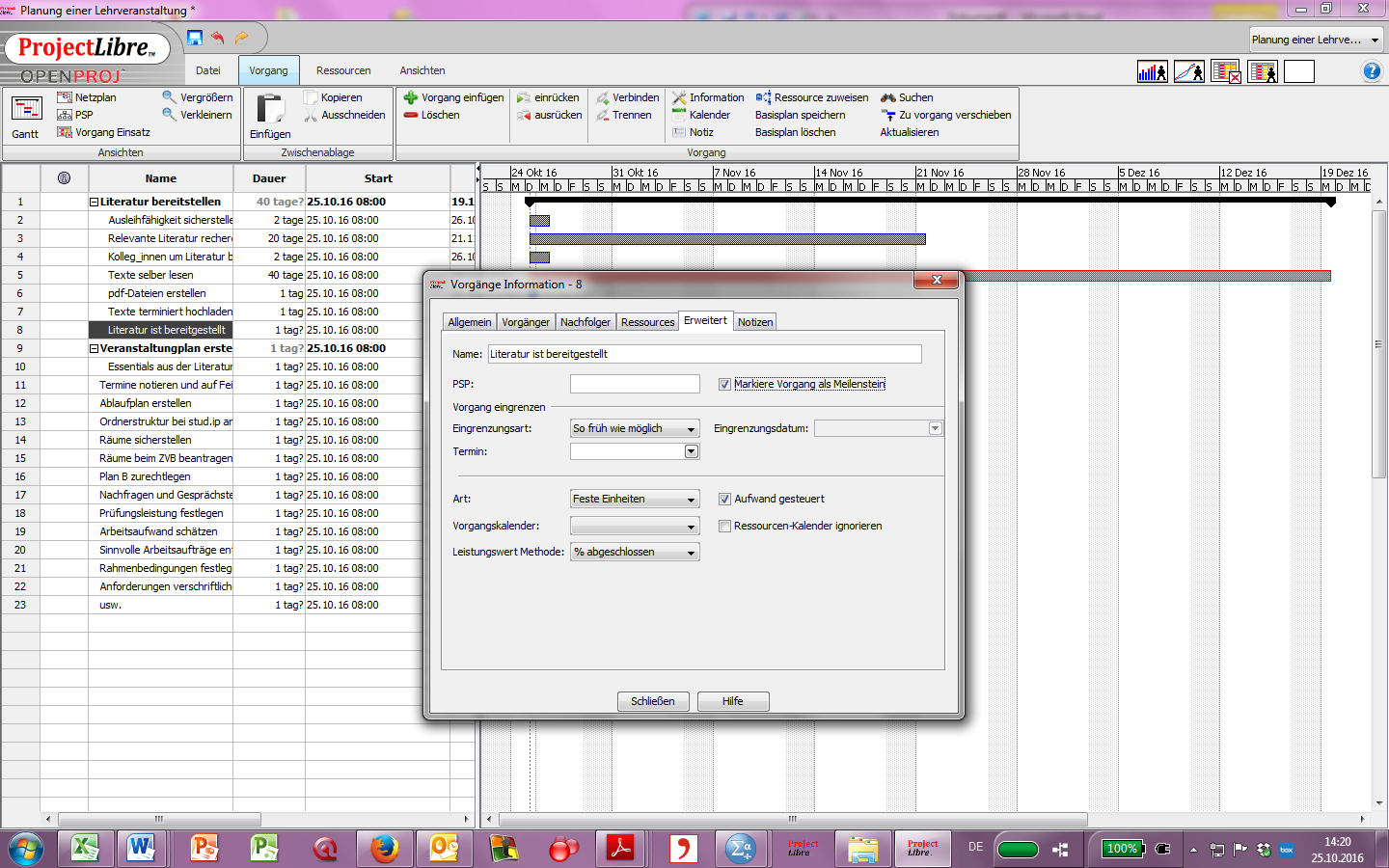Switch to the PSP view icon

tap(81, 114)
